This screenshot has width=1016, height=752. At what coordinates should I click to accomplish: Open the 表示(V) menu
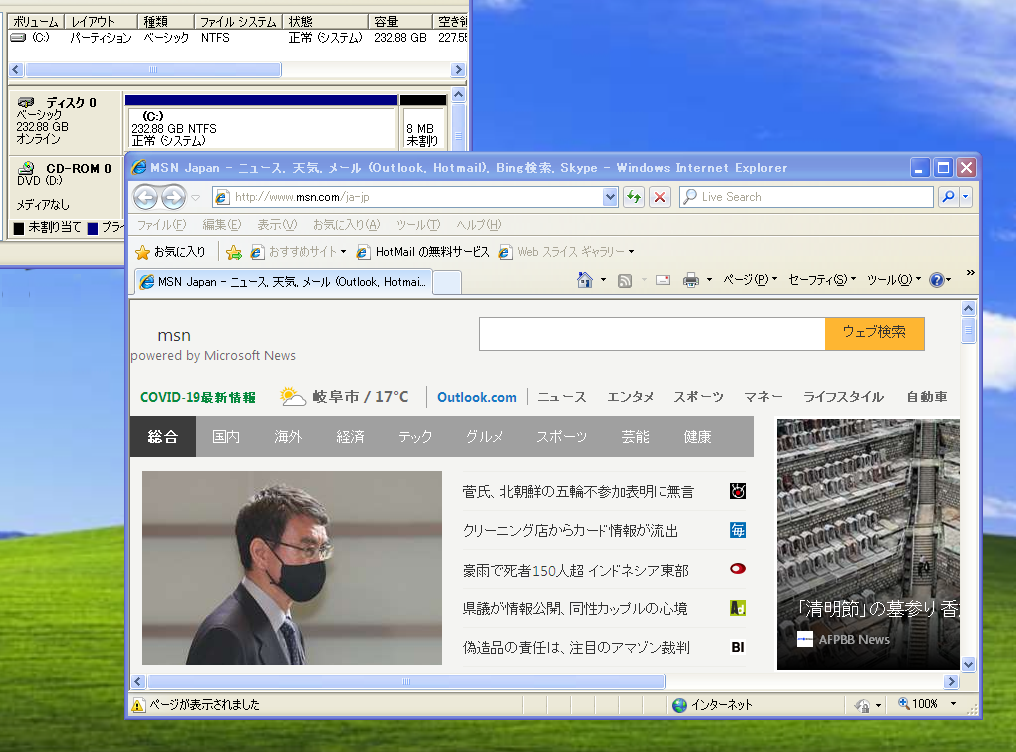(x=277, y=225)
